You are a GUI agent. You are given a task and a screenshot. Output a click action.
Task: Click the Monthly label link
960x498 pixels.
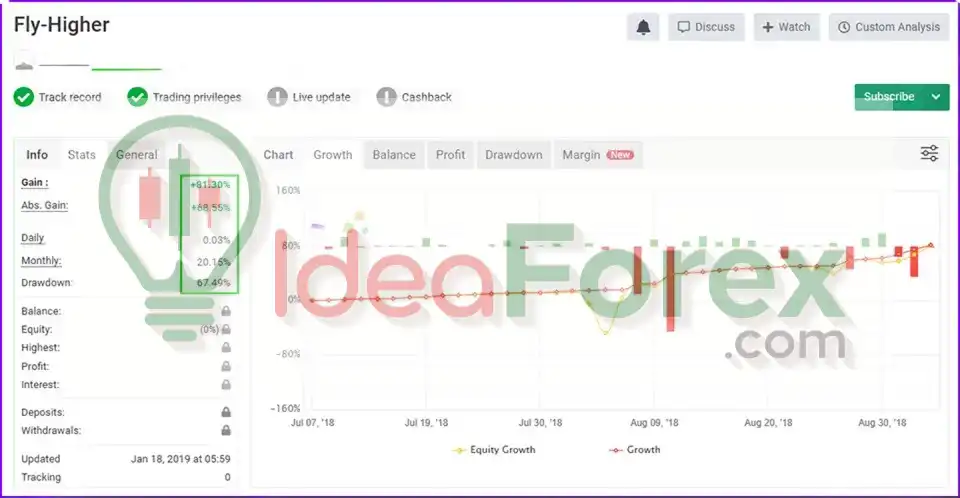[x=41, y=260]
